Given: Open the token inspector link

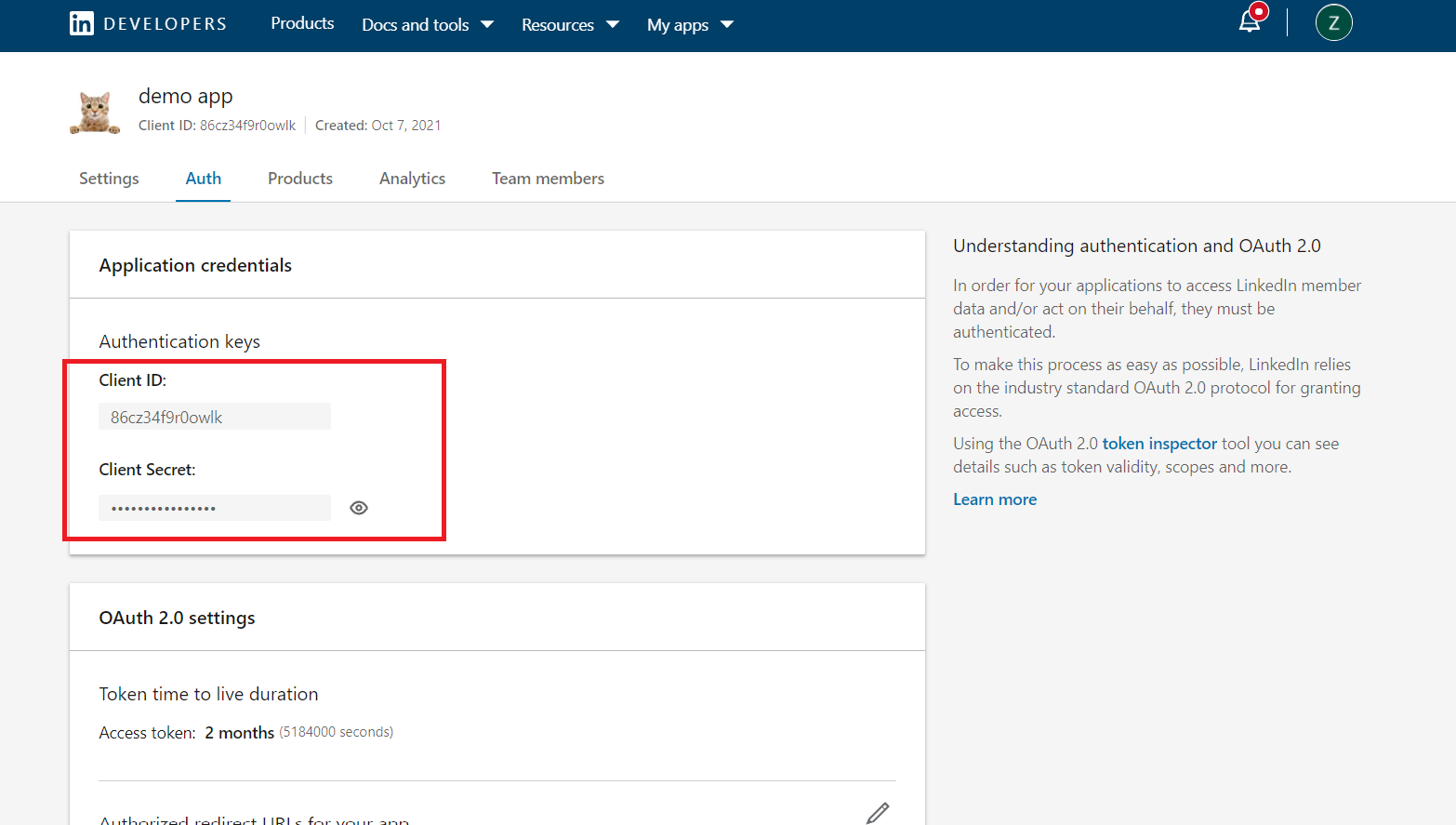Looking at the screenshot, I should pos(1158,444).
